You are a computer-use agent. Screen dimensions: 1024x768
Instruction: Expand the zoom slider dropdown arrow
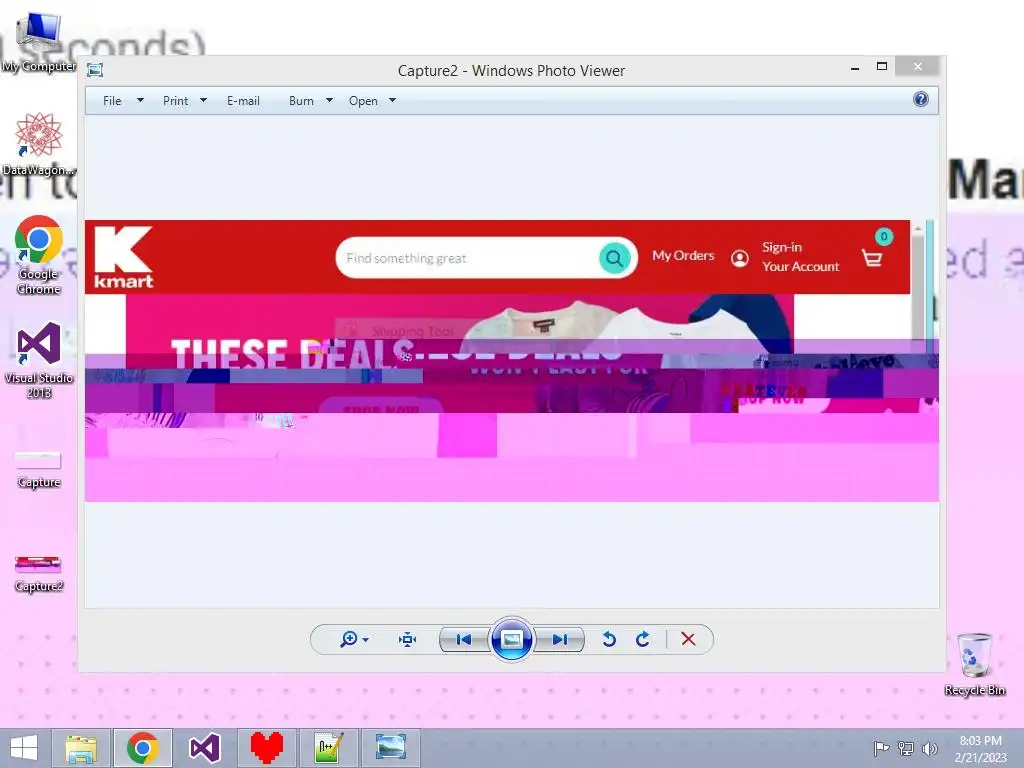(366, 640)
